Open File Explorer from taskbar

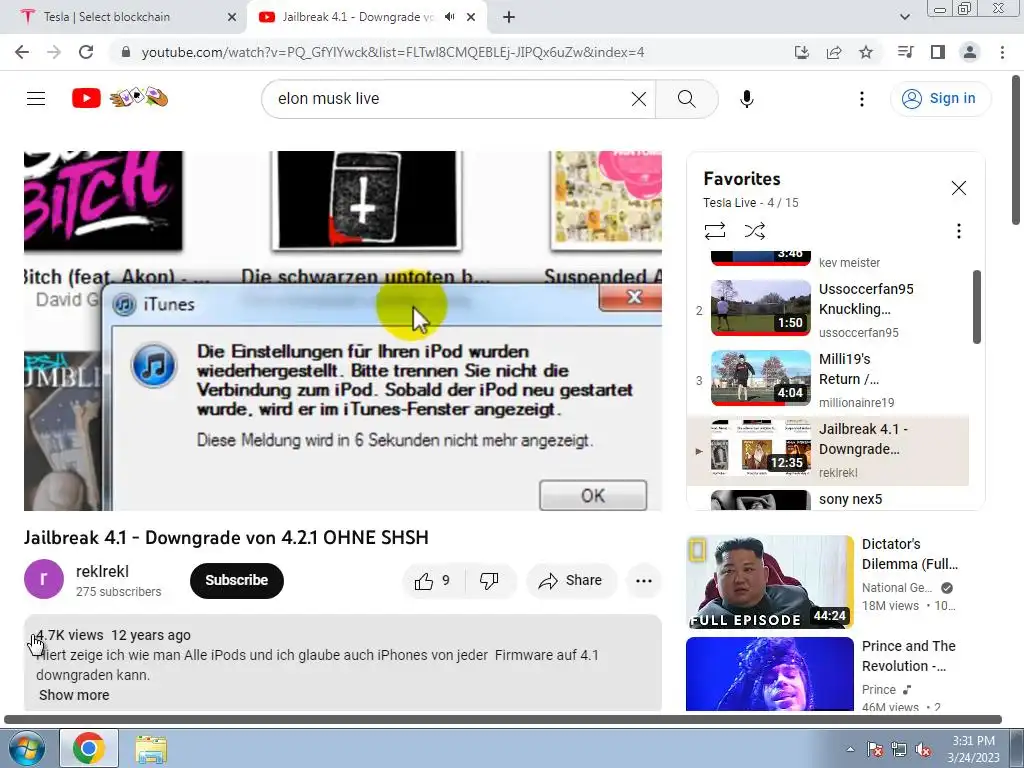[152, 749]
